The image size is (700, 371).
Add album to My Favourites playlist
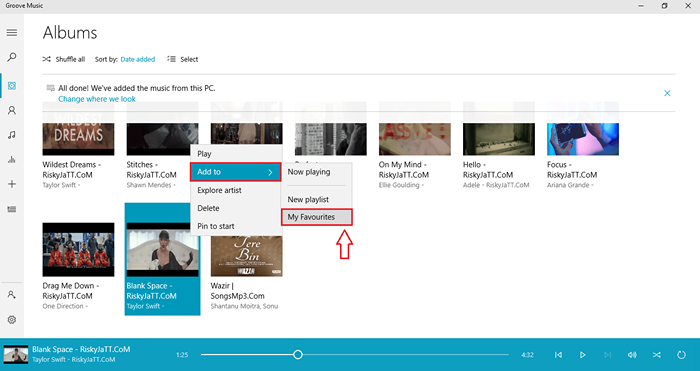317,217
